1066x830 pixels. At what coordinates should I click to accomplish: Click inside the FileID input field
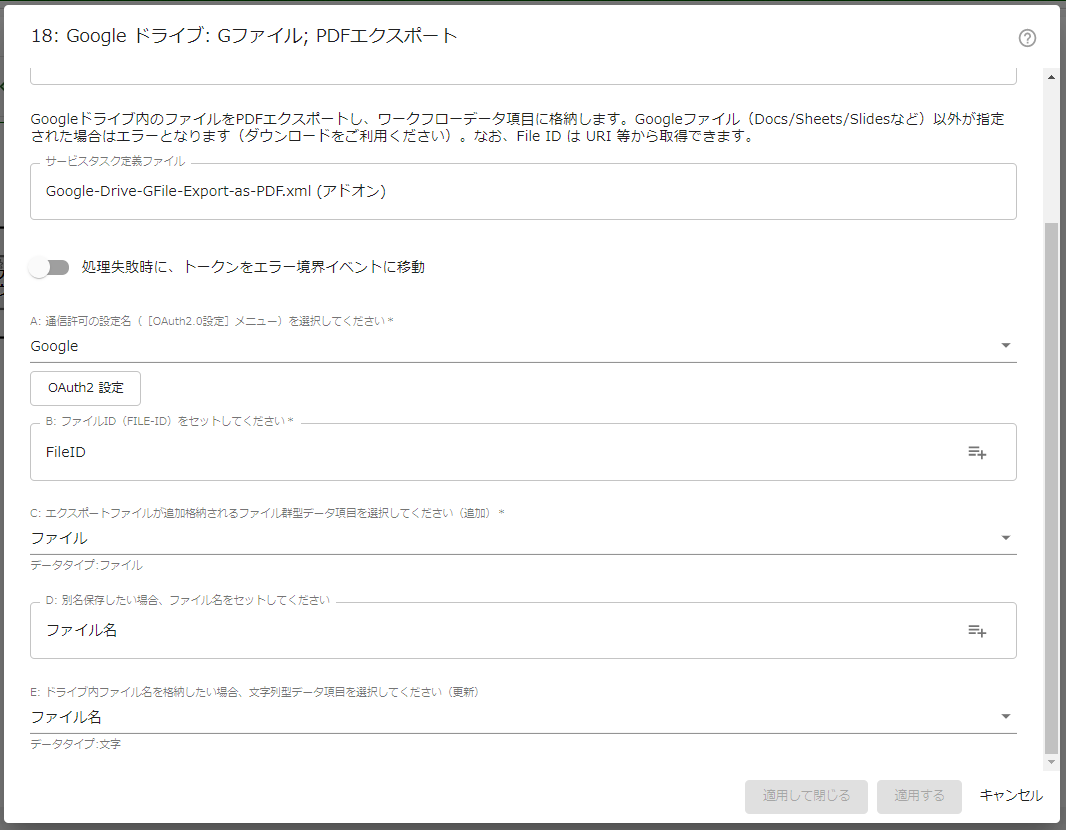coord(400,452)
